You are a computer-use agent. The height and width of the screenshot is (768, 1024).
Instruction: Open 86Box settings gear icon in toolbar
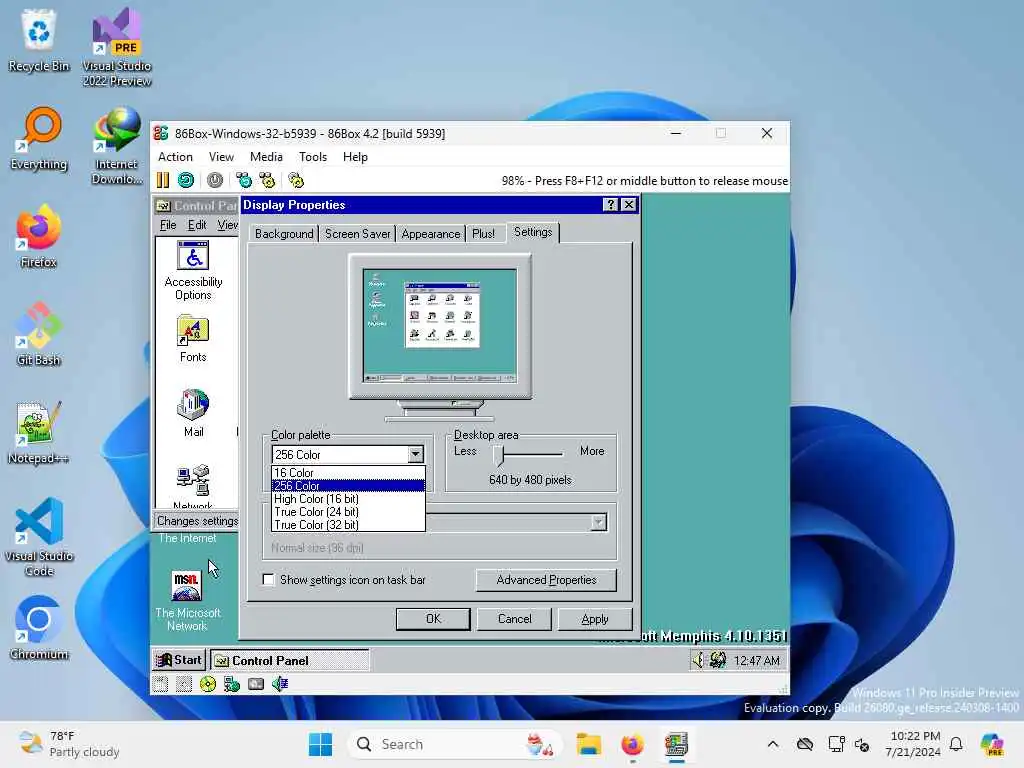296,180
